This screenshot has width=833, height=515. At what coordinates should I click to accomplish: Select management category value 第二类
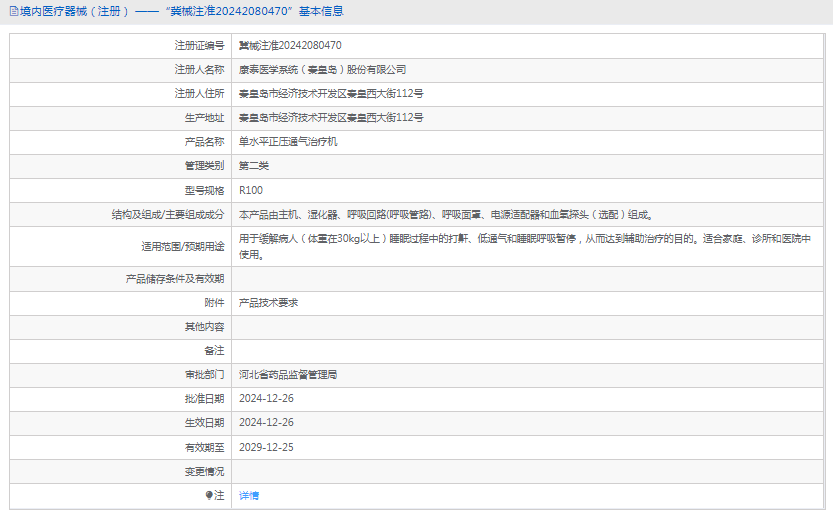[x=254, y=166]
